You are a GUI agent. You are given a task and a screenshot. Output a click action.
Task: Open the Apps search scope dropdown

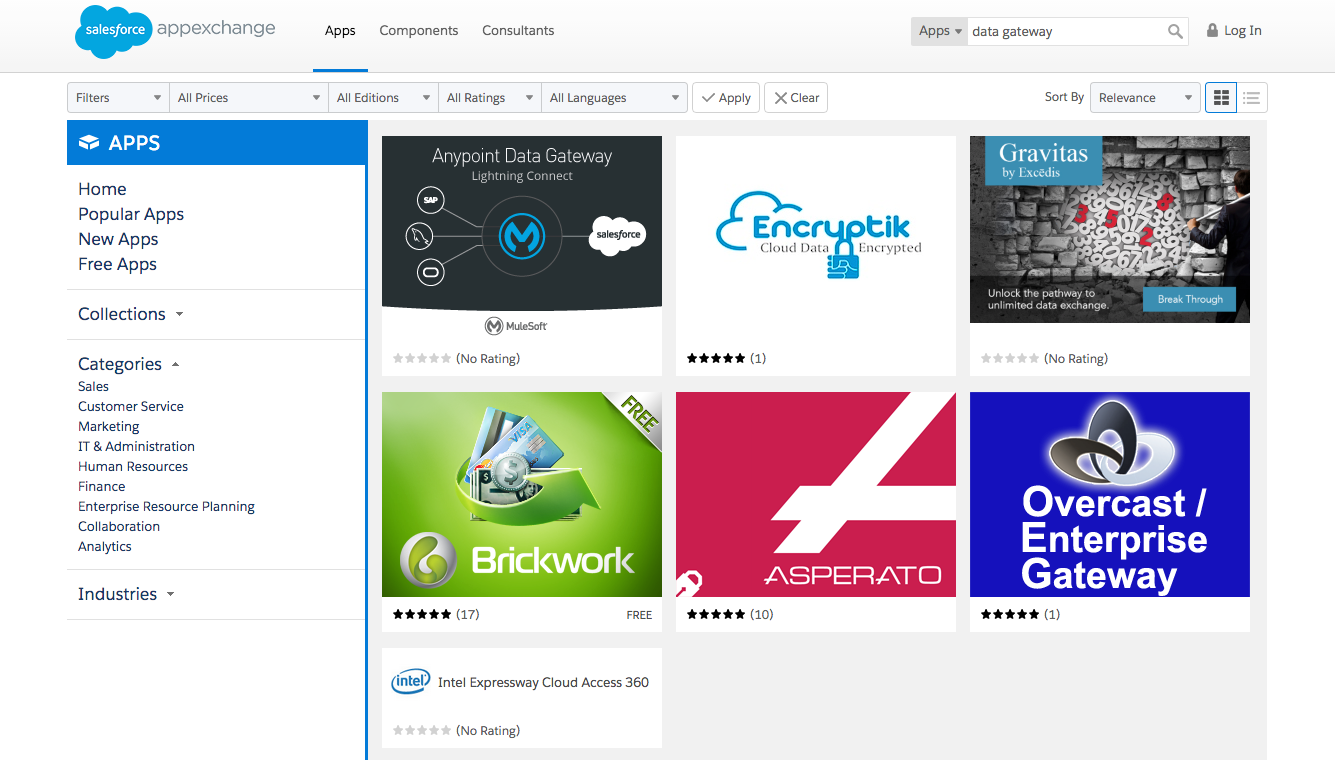(x=939, y=31)
